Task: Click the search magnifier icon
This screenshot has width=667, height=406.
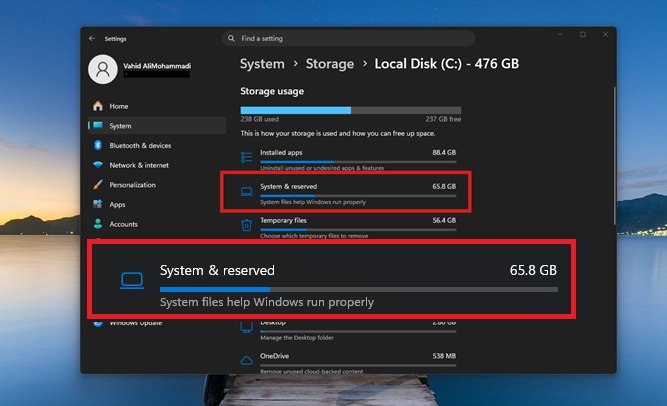Action: (231, 38)
